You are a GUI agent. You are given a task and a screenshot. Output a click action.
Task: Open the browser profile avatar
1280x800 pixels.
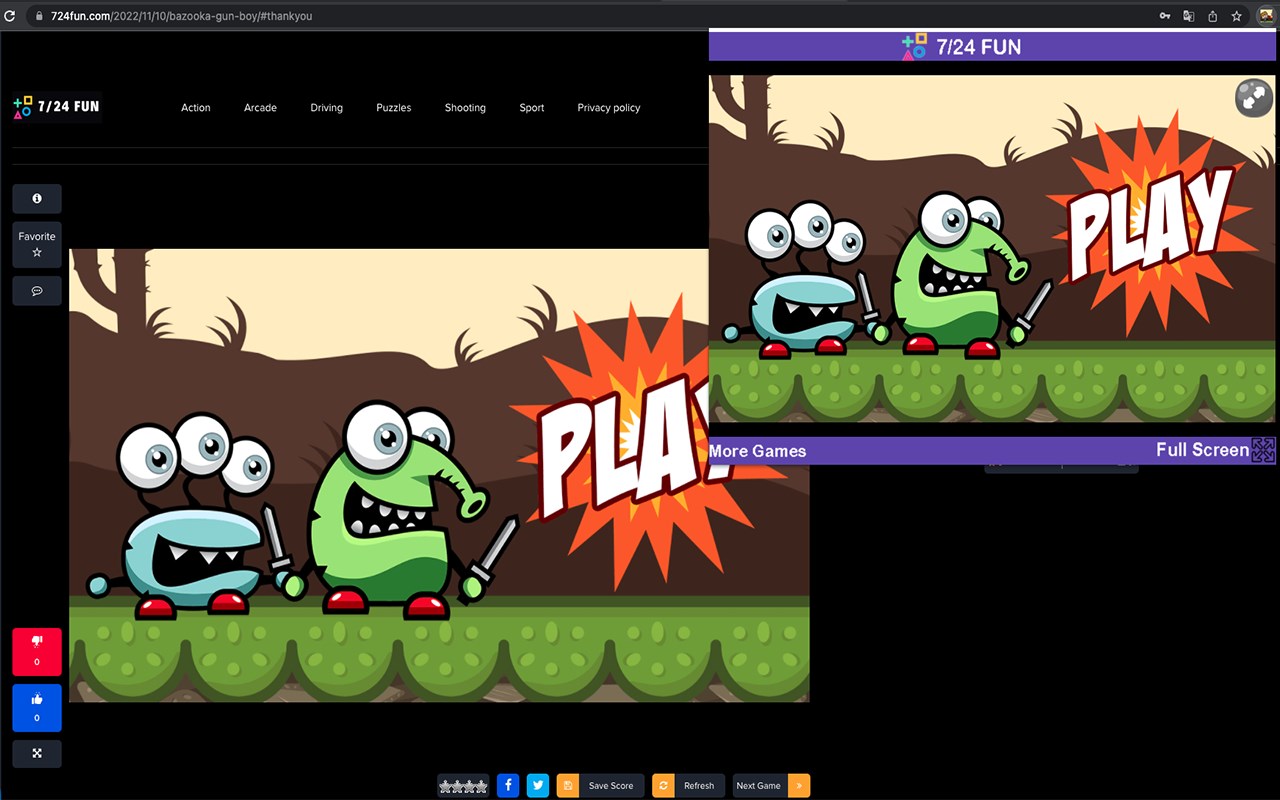[1265, 16]
